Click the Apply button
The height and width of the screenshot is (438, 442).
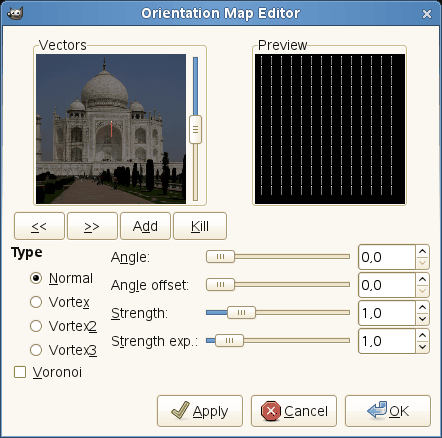200,411
